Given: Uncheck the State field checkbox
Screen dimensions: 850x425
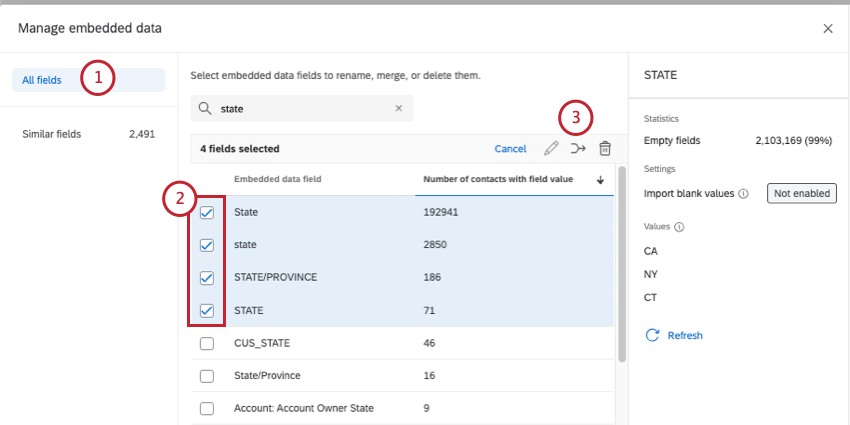Looking at the screenshot, I should [207, 213].
